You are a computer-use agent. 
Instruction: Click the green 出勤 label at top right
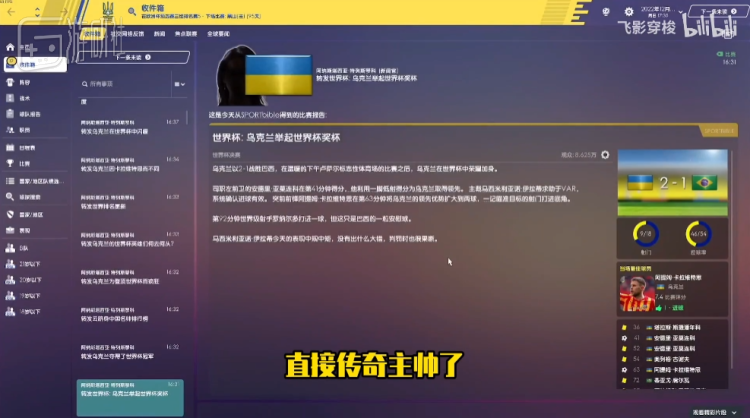726,54
